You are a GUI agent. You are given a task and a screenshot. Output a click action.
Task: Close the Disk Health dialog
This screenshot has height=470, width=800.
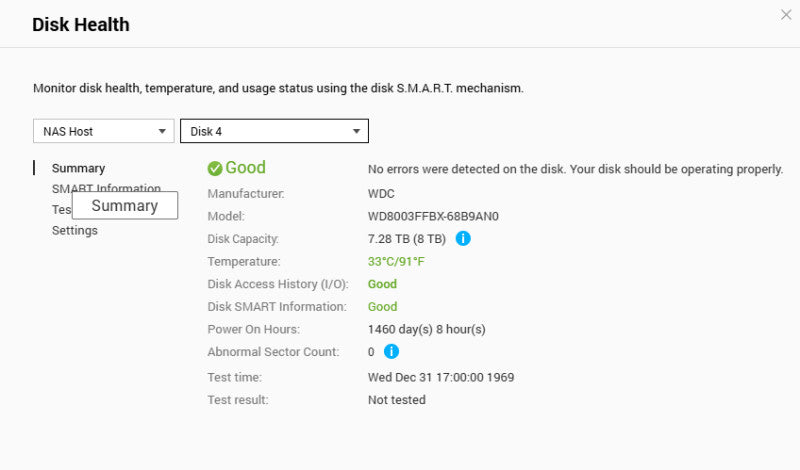(786, 15)
